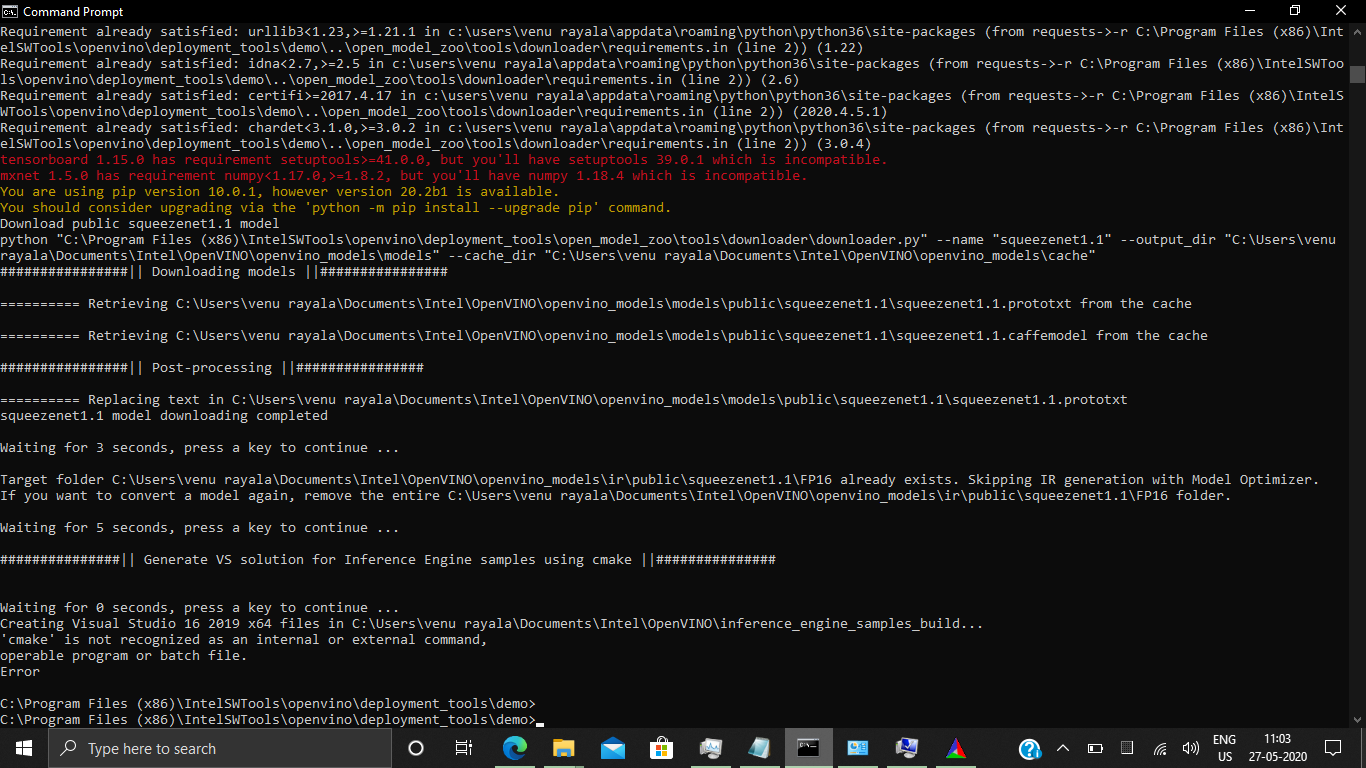Click the 'Replacing text in' output line
Image resolution: width=1366 pixels, height=768 pixels.
point(564,400)
